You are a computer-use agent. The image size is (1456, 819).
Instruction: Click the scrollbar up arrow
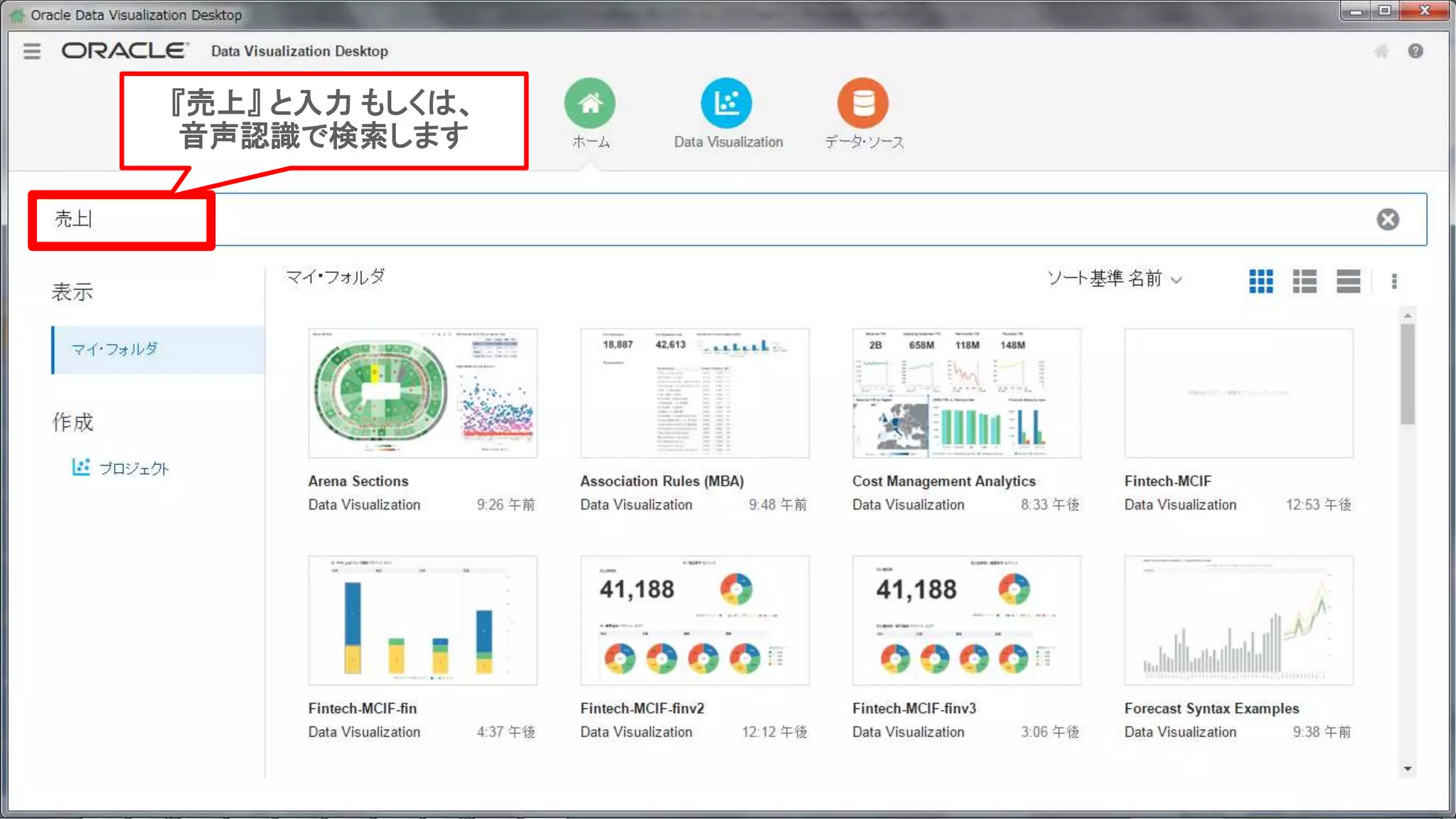[1408, 315]
